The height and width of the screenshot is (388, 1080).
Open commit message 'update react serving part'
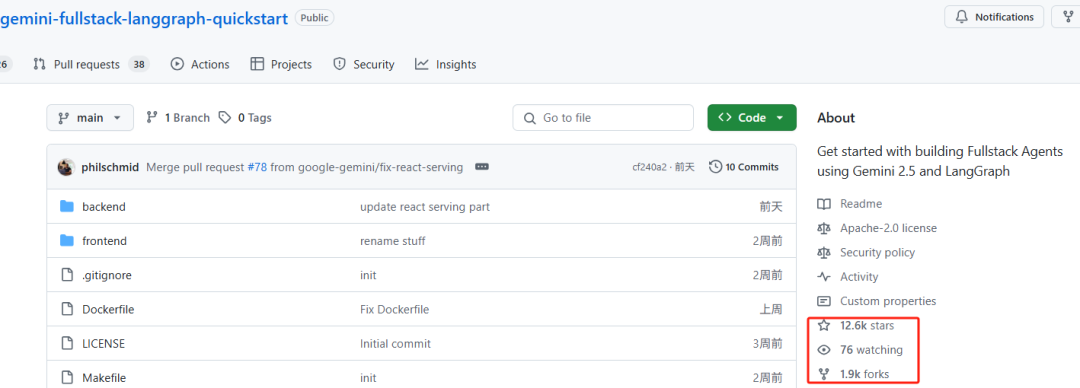[x=425, y=207]
